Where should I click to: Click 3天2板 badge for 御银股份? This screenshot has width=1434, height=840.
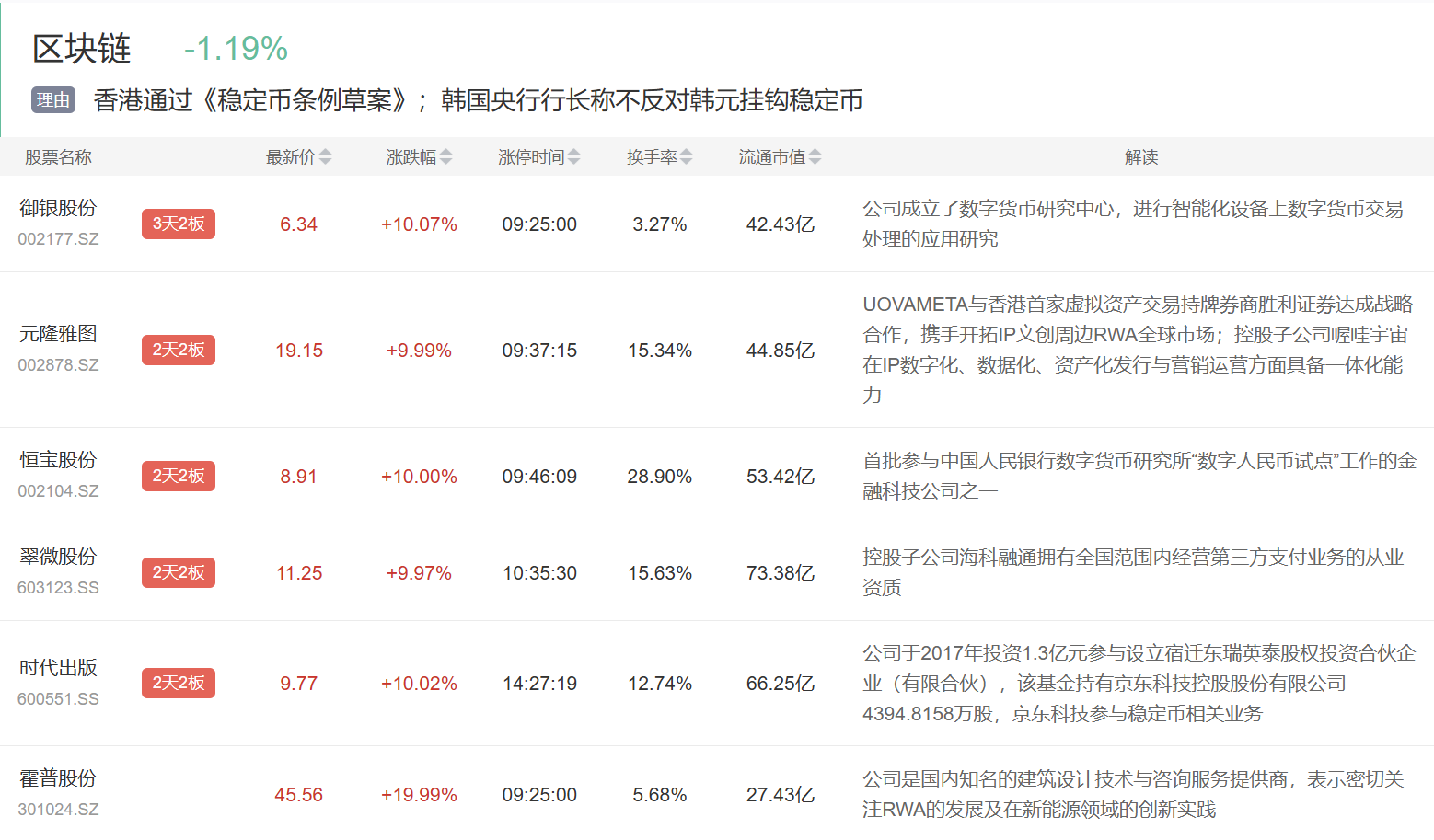[179, 224]
